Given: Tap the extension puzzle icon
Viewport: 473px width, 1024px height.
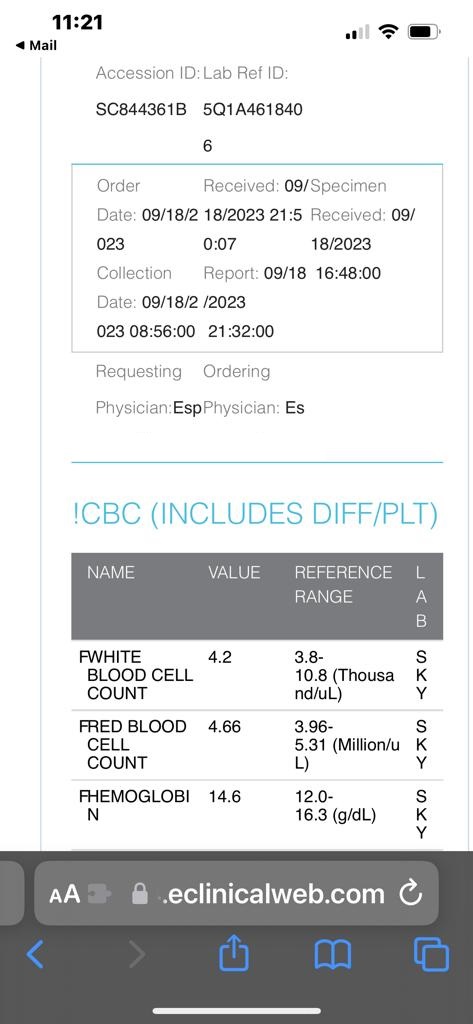Looking at the screenshot, I should tap(98, 894).
